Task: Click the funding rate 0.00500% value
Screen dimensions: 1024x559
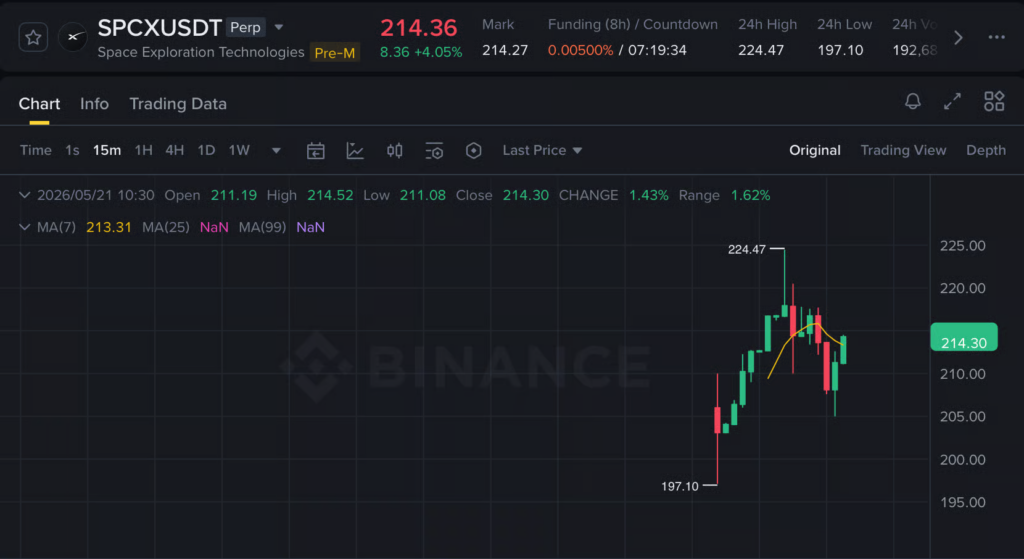Action: [580, 50]
